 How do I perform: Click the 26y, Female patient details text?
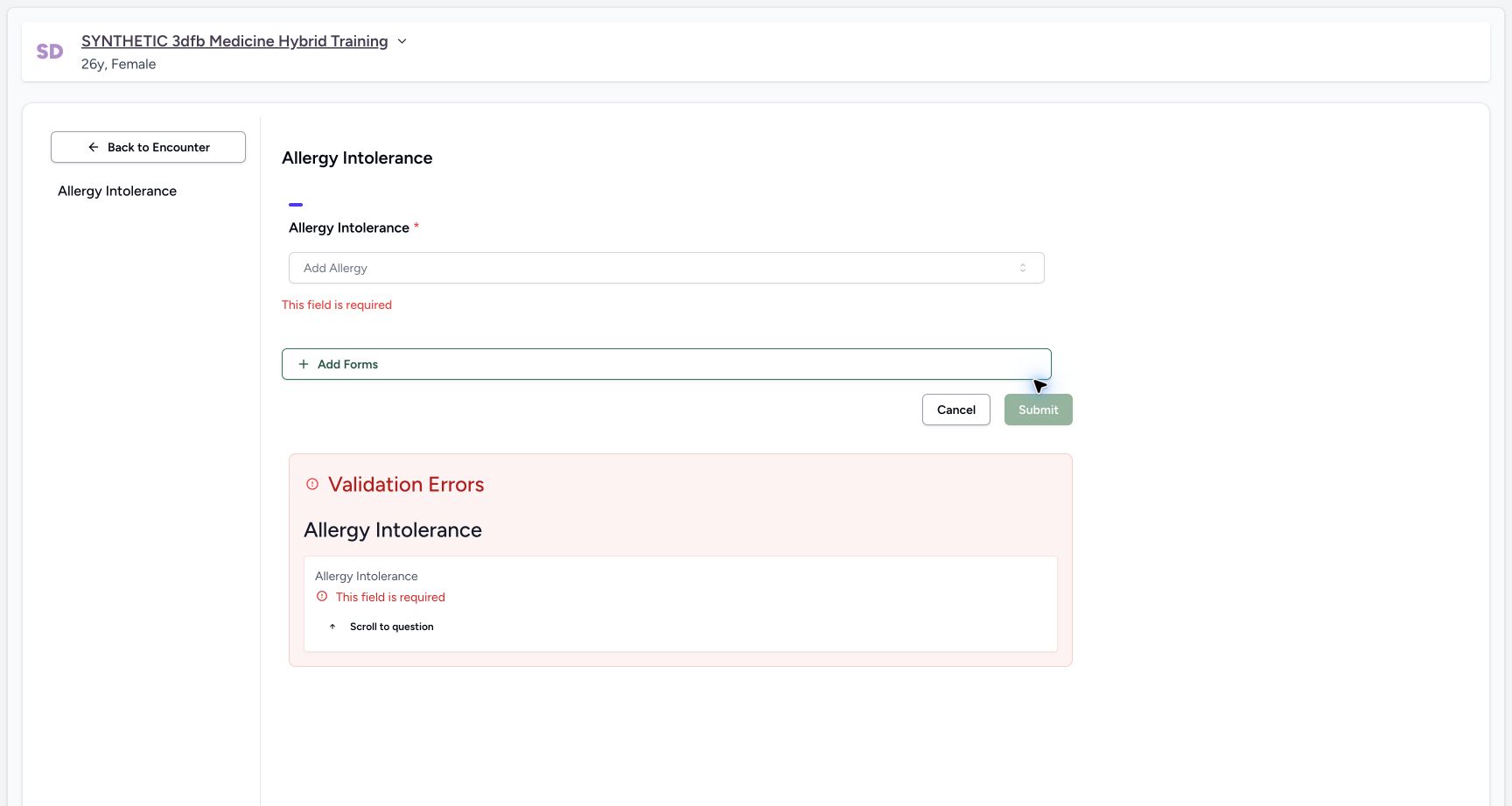click(x=118, y=64)
